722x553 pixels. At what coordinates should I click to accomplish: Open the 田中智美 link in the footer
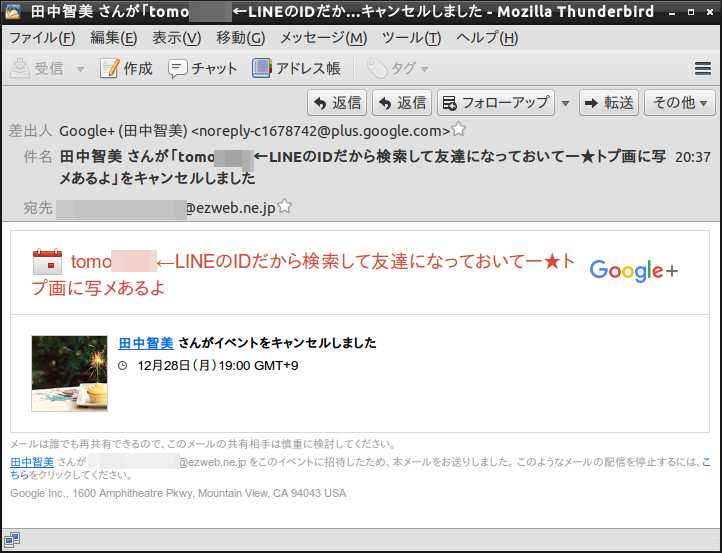click(32, 462)
